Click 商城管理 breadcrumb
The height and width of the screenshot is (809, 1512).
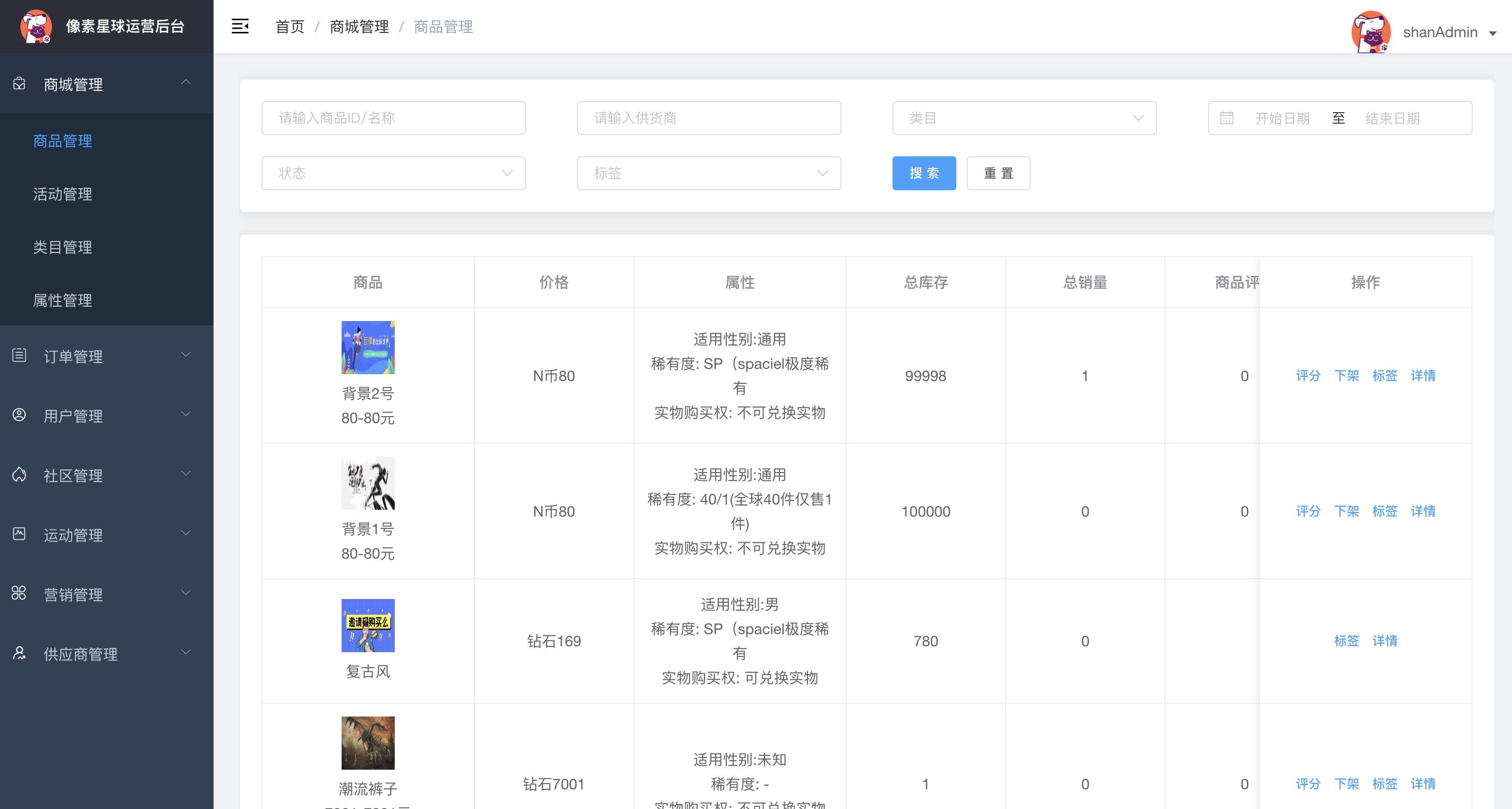pos(359,27)
